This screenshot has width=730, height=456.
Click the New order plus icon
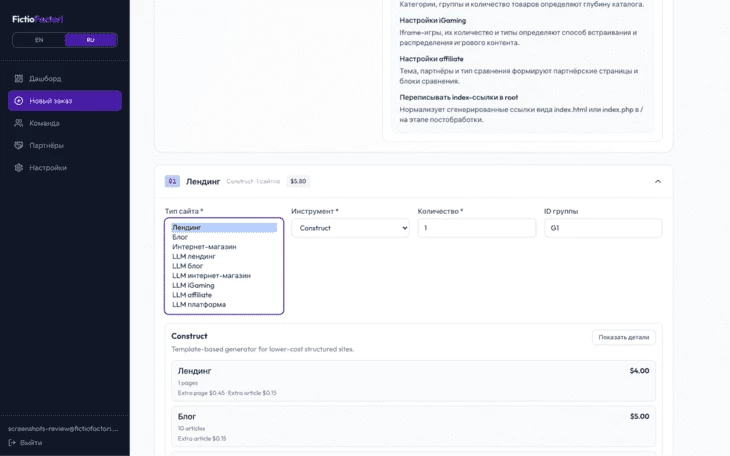tap(19, 101)
